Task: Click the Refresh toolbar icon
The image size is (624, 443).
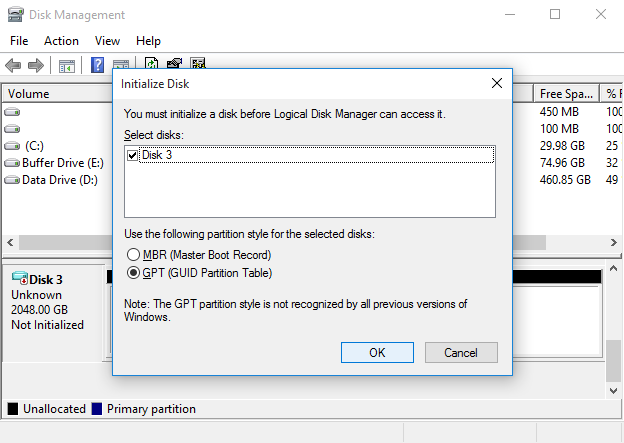Action: (151, 65)
